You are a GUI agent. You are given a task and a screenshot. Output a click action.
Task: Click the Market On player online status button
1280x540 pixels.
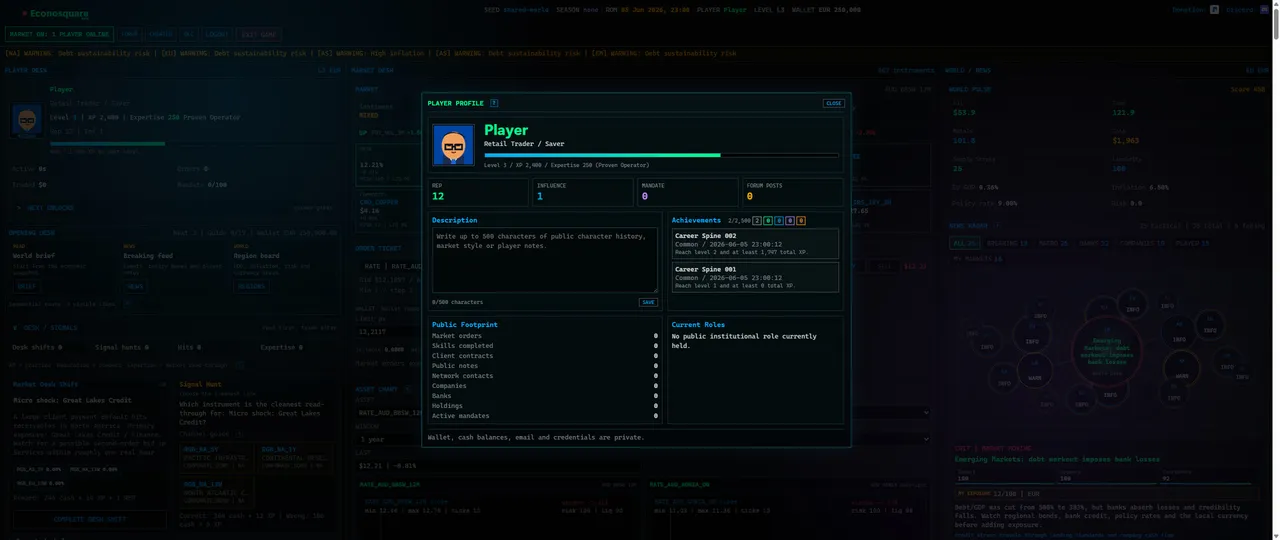pyautogui.click(x=59, y=34)
